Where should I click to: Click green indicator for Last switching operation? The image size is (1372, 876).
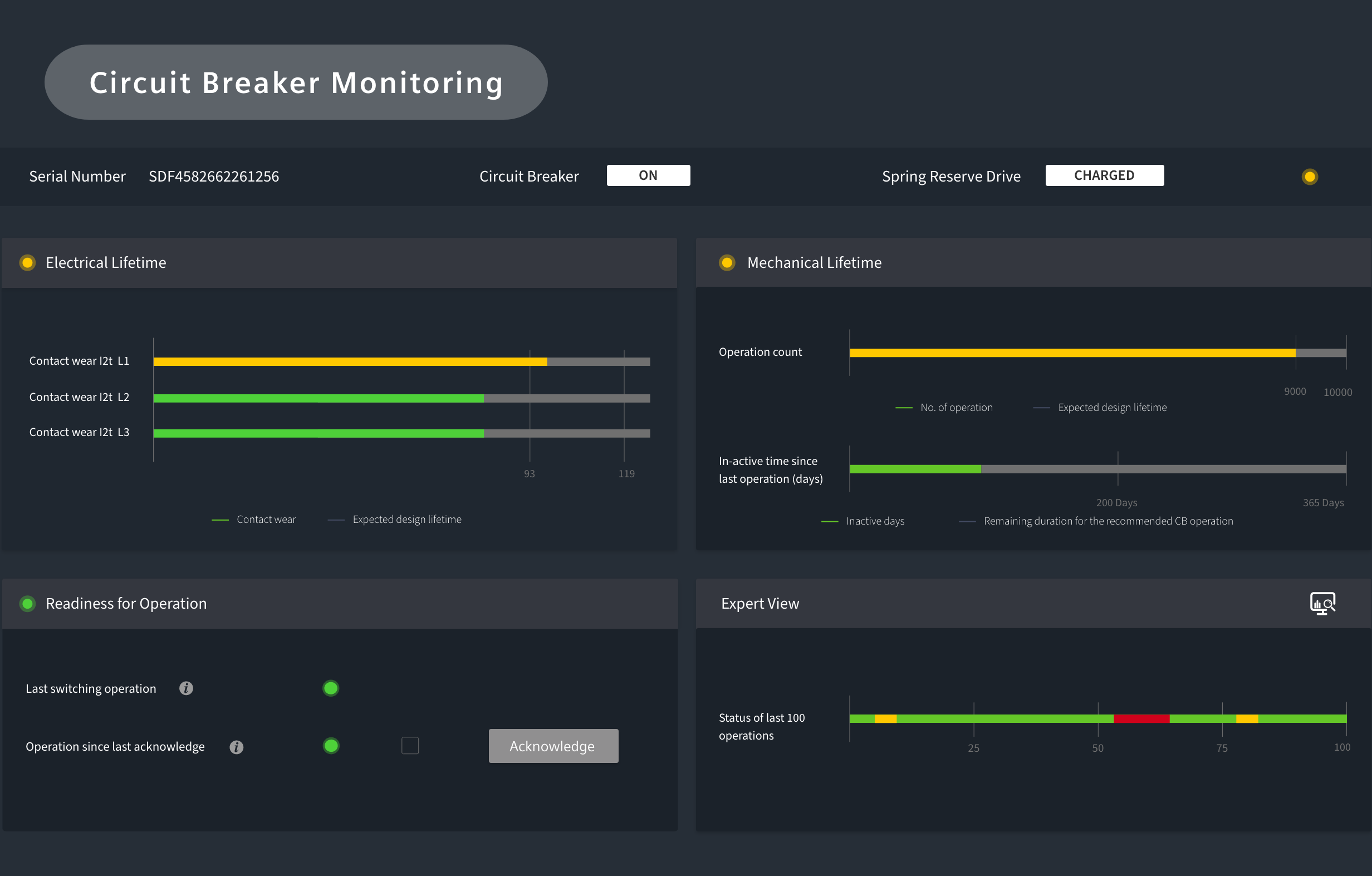(331, 688)
